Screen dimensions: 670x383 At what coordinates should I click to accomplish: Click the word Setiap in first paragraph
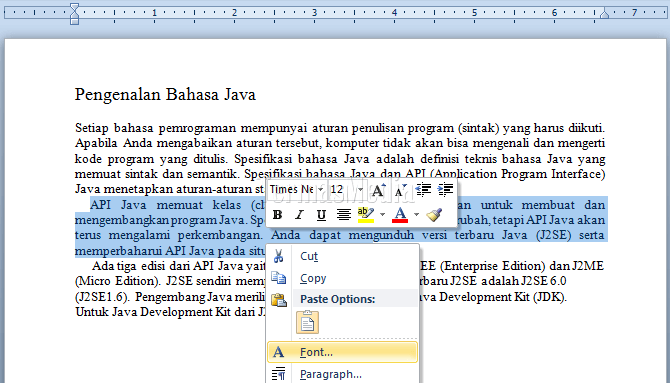tap(91, 128)
